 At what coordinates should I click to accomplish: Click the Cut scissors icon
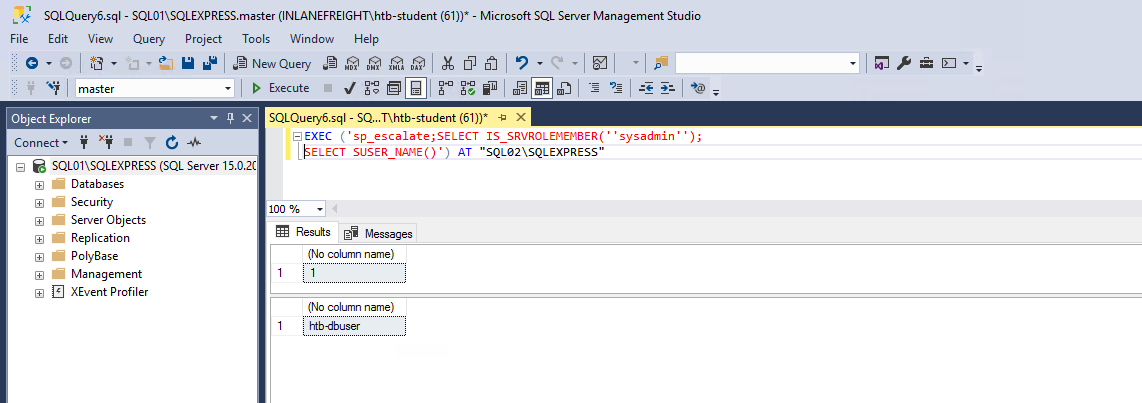(447, 63)
